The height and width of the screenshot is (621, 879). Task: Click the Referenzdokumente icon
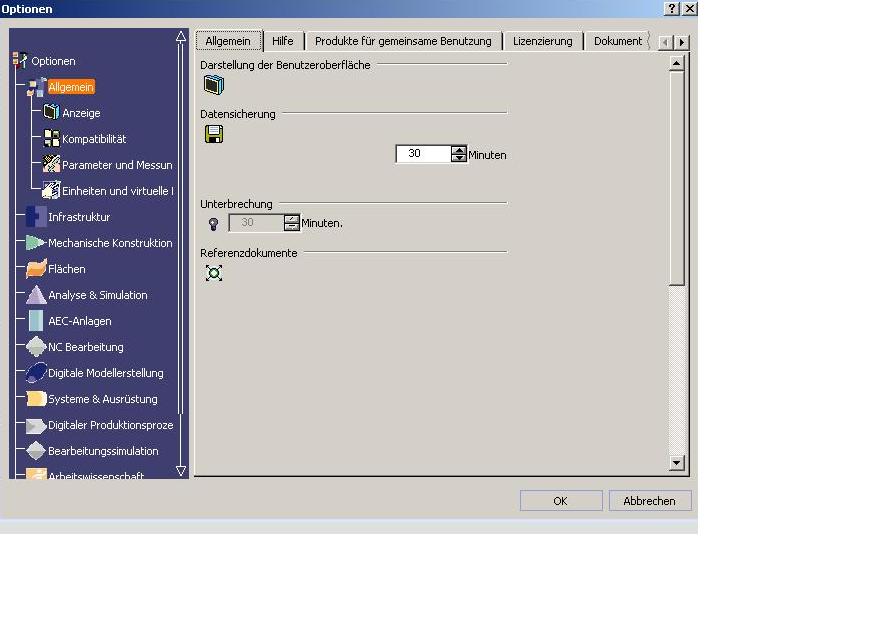pos(214,273)
